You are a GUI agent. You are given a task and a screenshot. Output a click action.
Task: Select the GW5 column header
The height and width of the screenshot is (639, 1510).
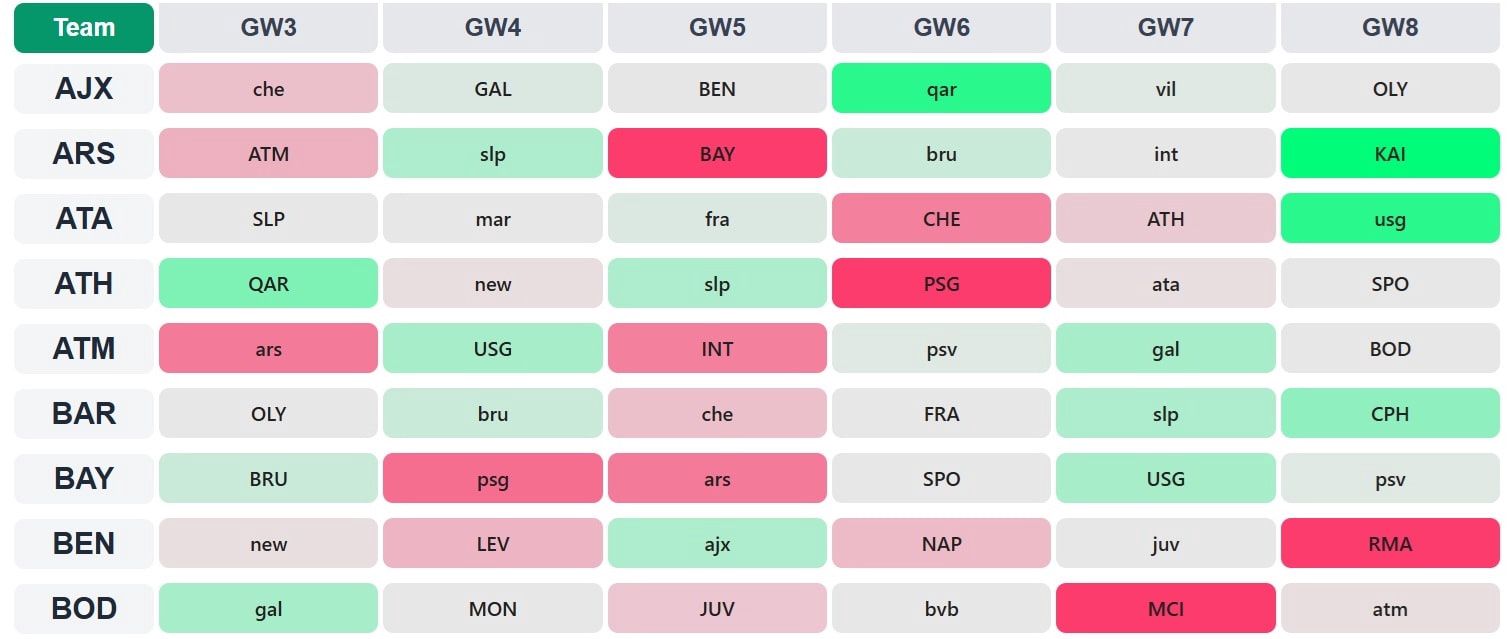[717, 28]
